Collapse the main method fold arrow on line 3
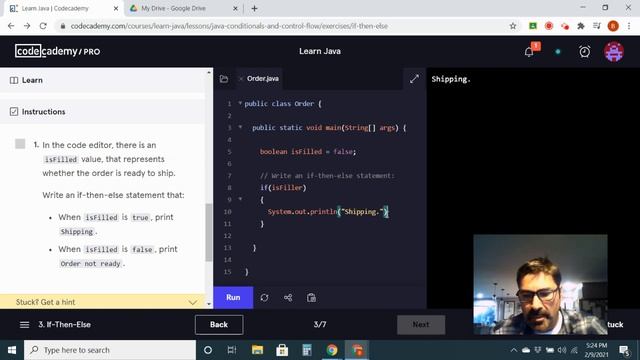The image size is (640, 360). (x=240, y=127)
